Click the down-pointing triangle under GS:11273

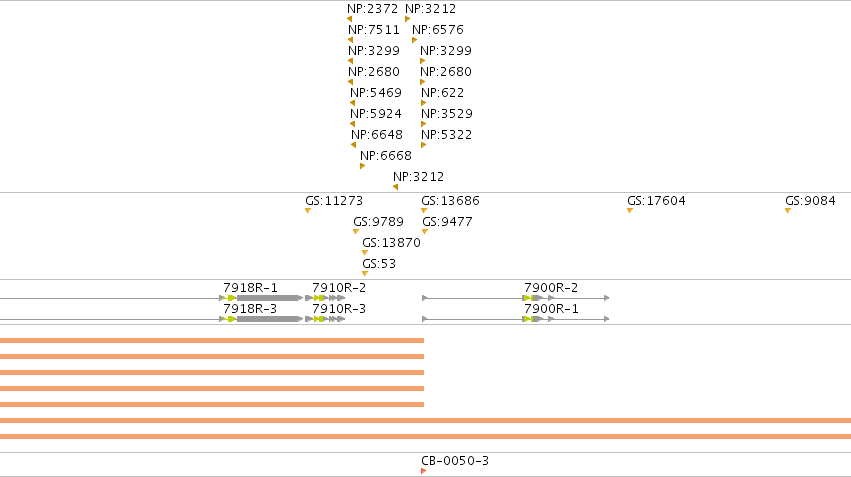pos(308,211)
